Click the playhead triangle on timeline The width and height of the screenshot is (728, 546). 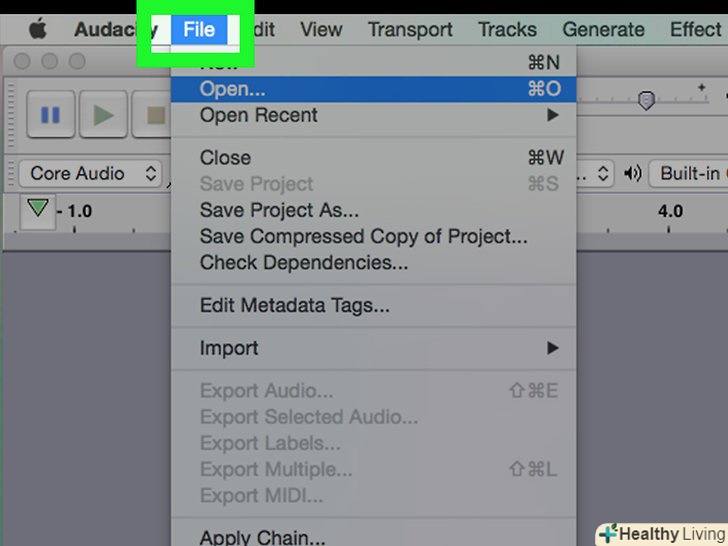pyautogui.click(x=38, y=209)
